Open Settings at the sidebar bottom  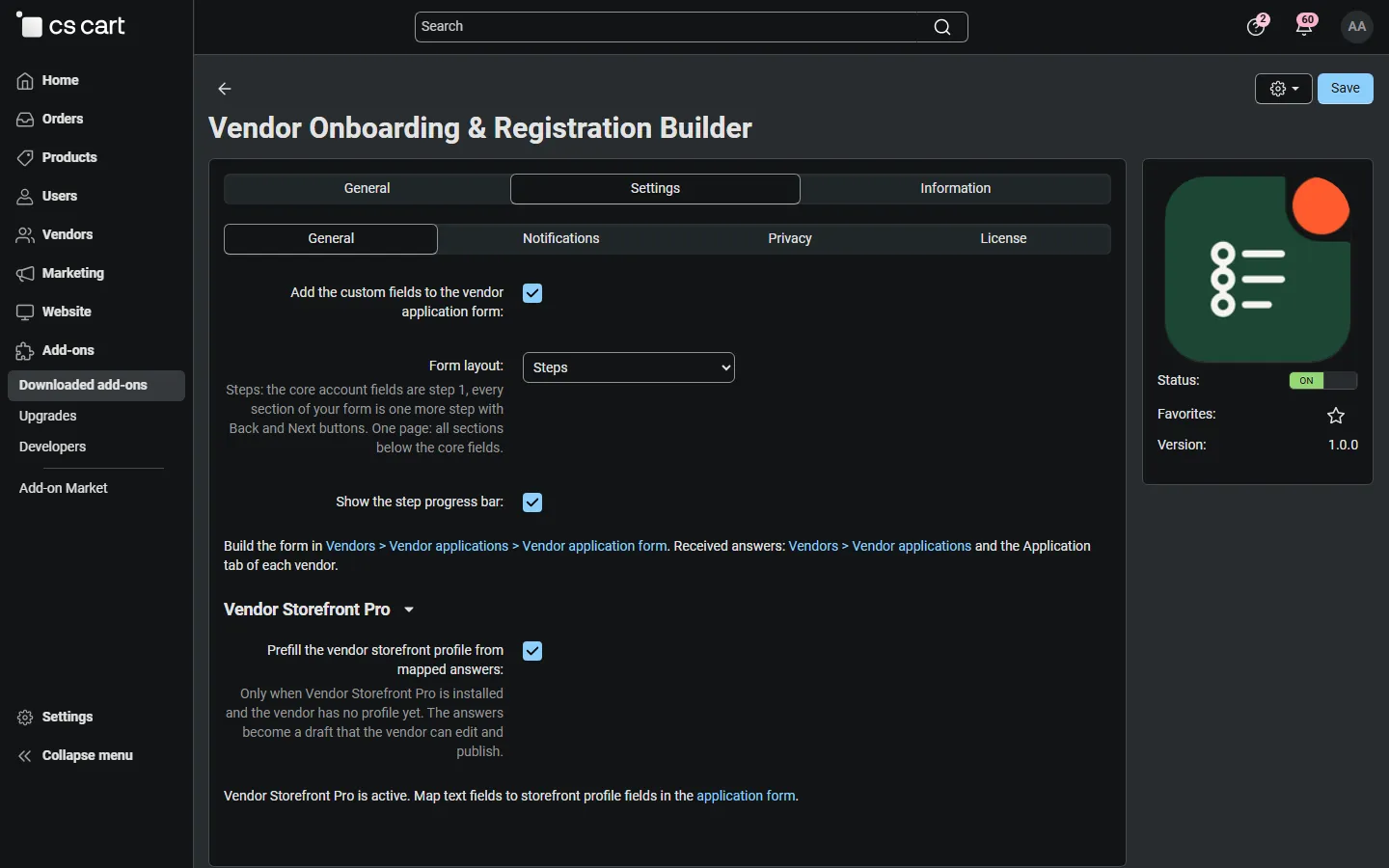[55, 718]
